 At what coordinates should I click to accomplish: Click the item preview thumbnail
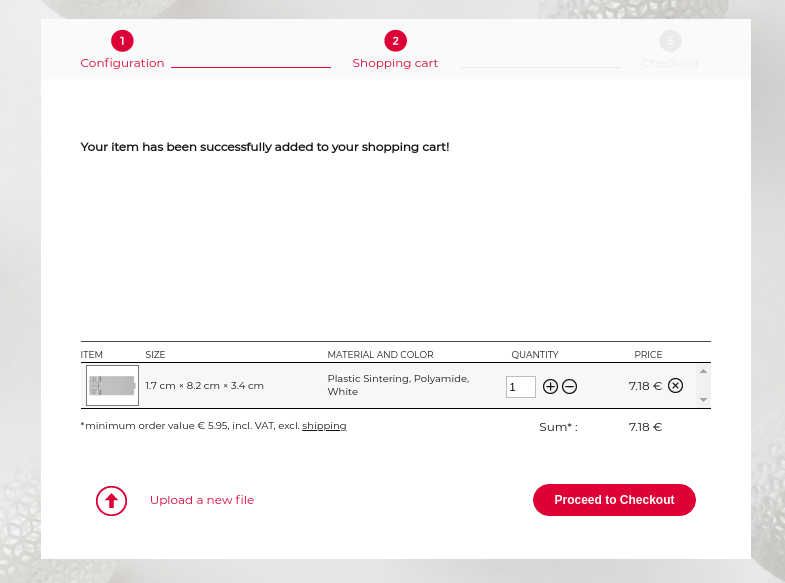coord(112,385)
